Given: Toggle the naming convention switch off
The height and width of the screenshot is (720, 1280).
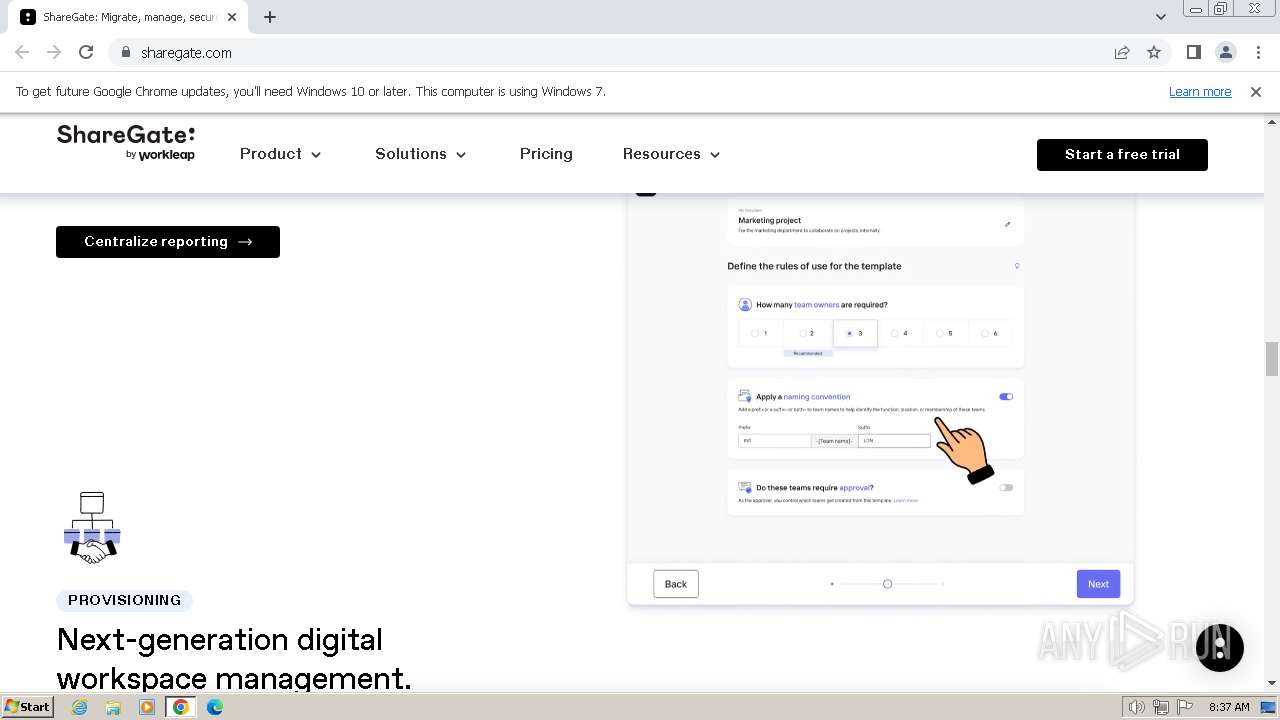Looking at the screenshot, I should click(x=1006, y=397).
